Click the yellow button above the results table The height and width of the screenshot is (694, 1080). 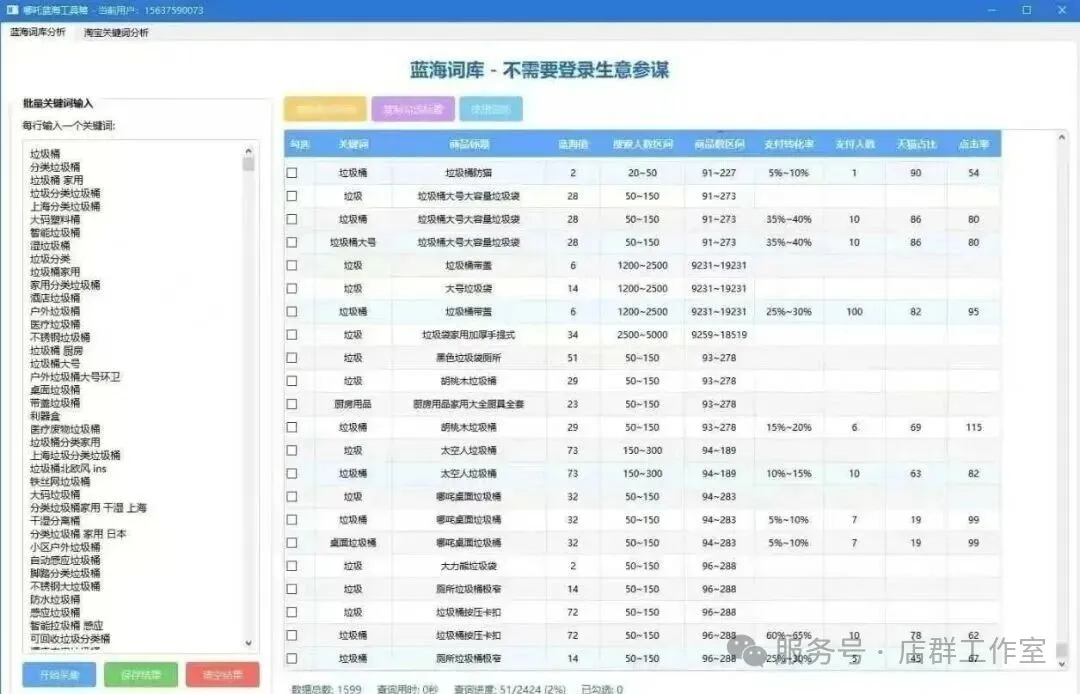point(325,109)
